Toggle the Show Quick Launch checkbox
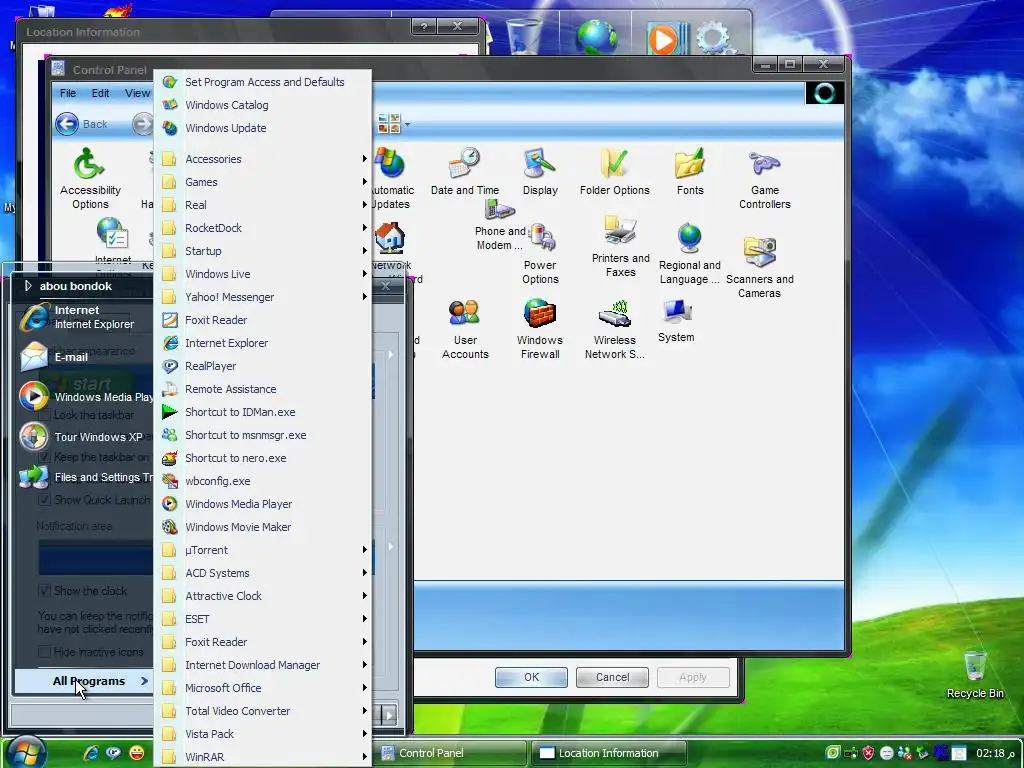Image resolution: width=1024 pixels, height=768 pixels. 44,500
